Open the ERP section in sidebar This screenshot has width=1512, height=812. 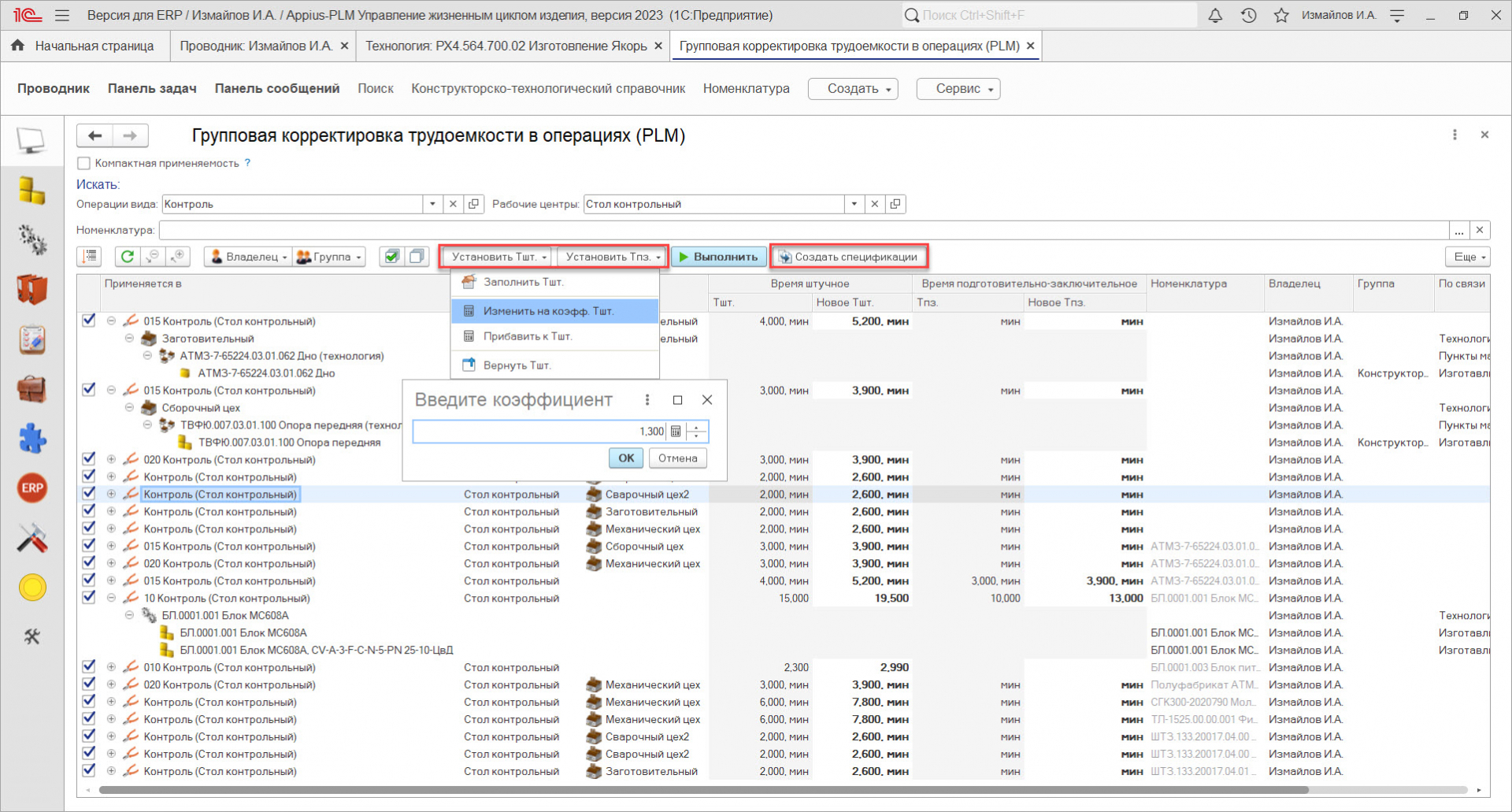(x=32, y=488)
